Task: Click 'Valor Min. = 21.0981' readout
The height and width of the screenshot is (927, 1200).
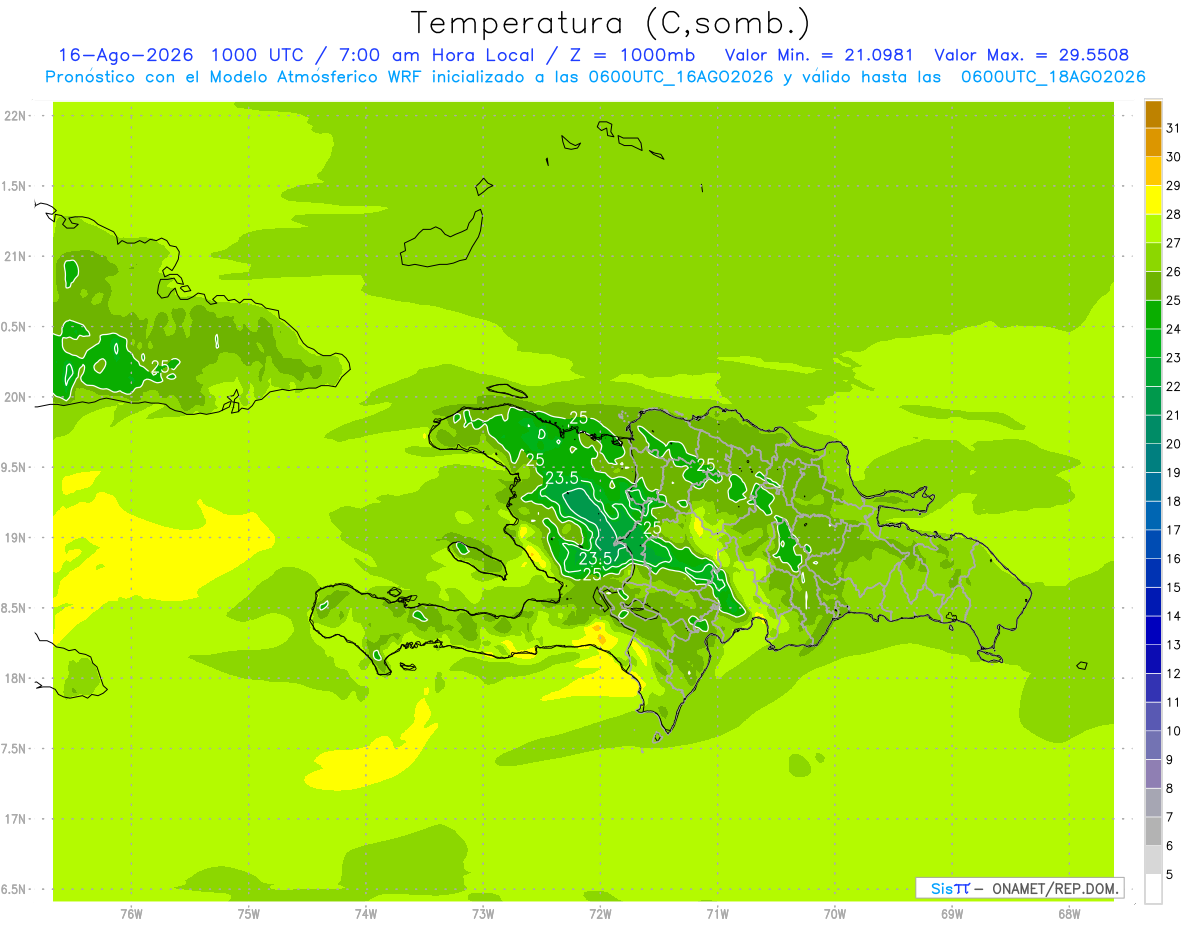Action: click(819, 55)
